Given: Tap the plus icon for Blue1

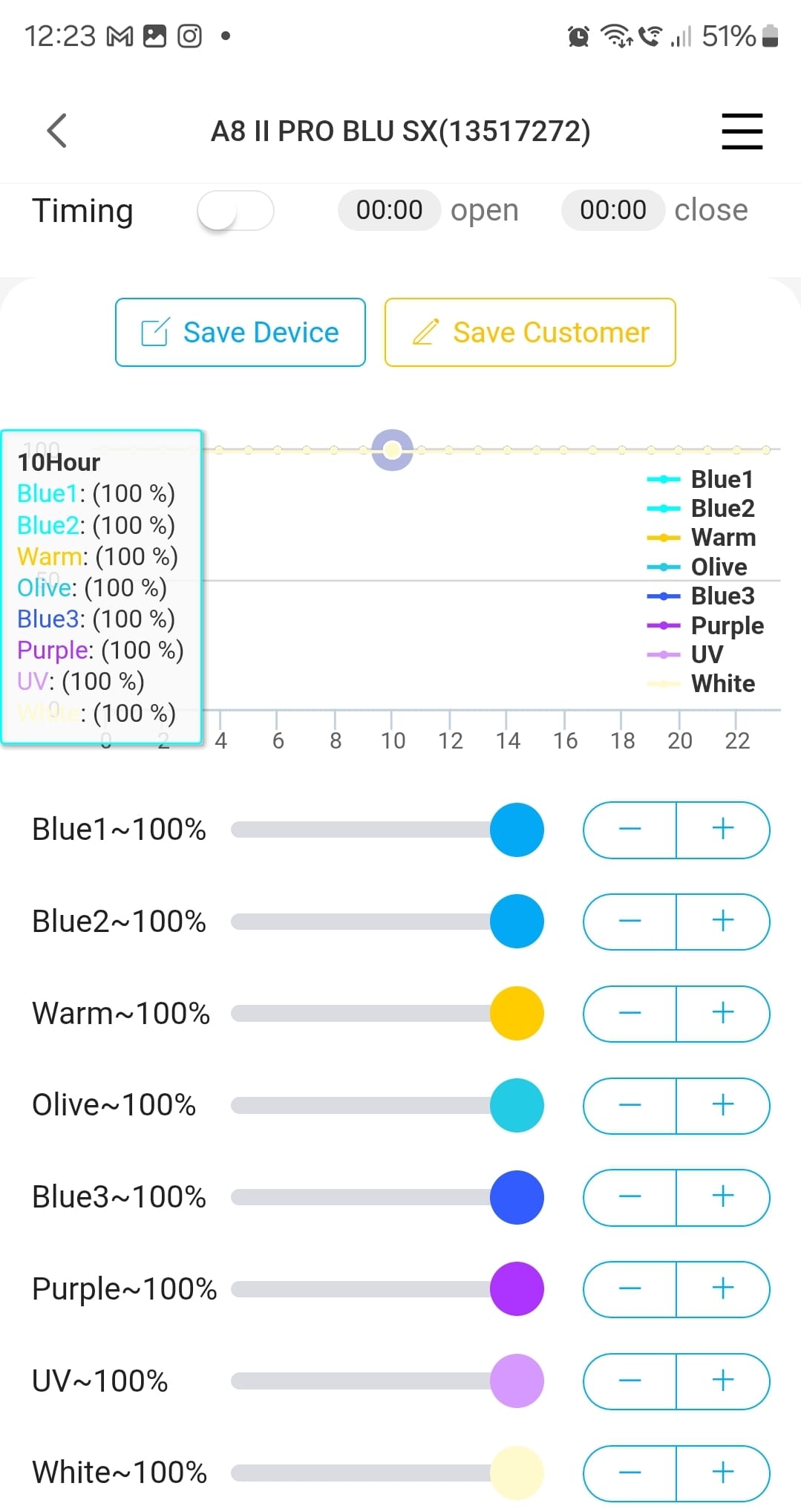Looking at the screenshot, I should coord(723,830).
